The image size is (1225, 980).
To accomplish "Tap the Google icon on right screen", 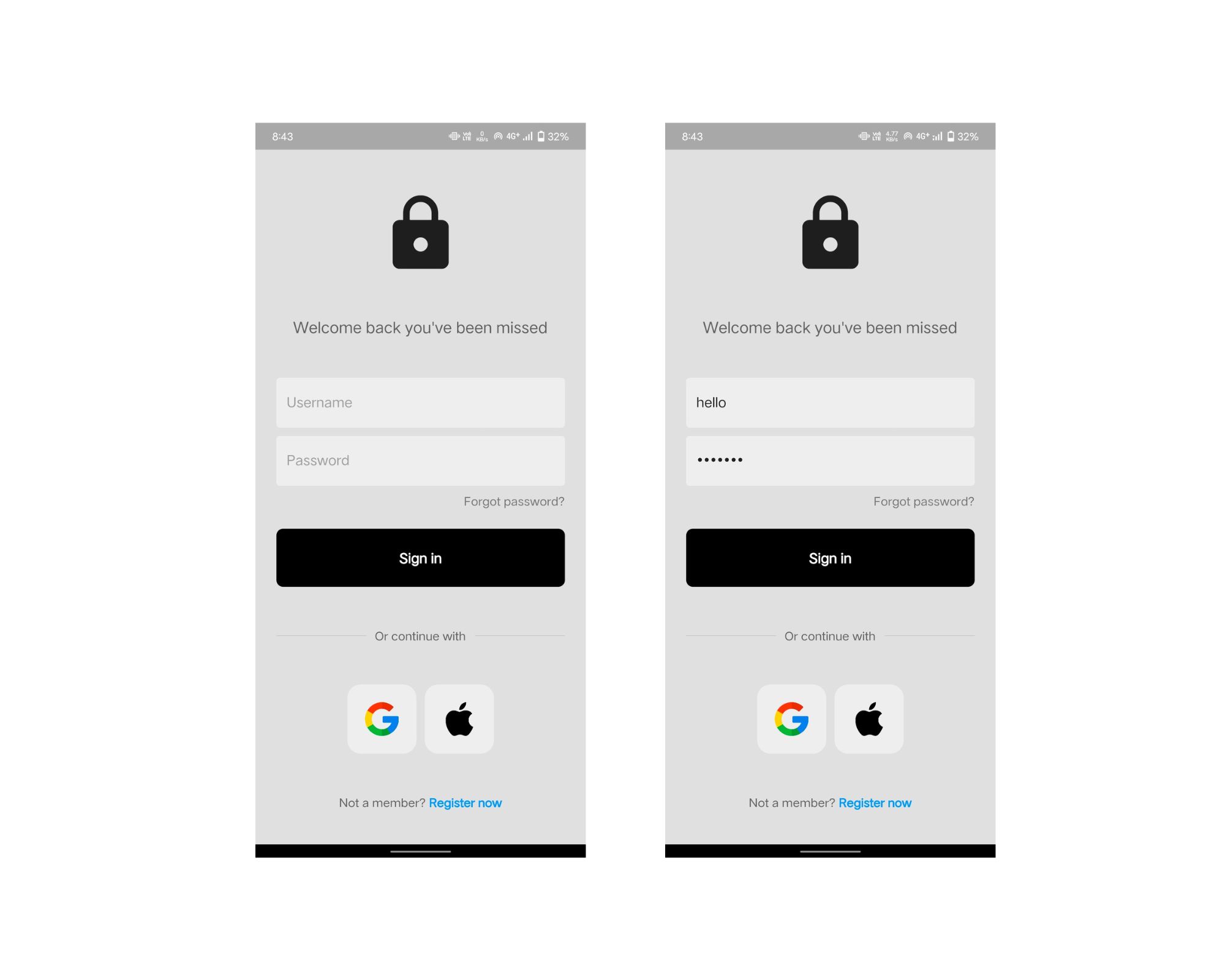I will point(791,718).
